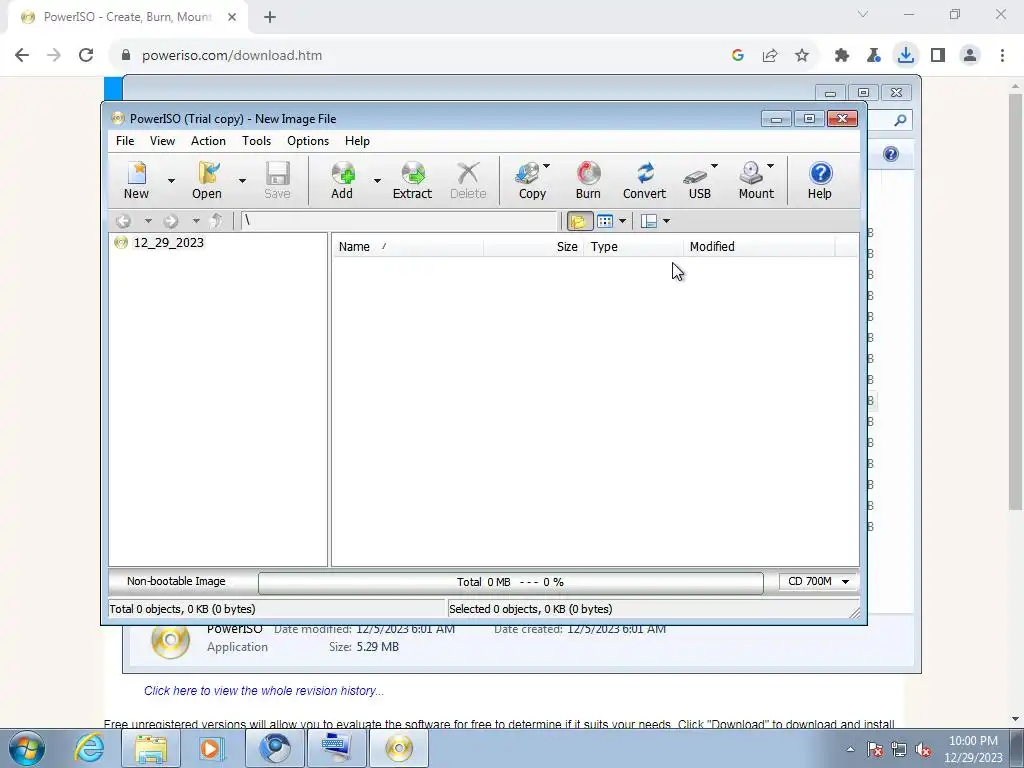
Task: Open the CD 700M media size dropdown
Action: 818,581
